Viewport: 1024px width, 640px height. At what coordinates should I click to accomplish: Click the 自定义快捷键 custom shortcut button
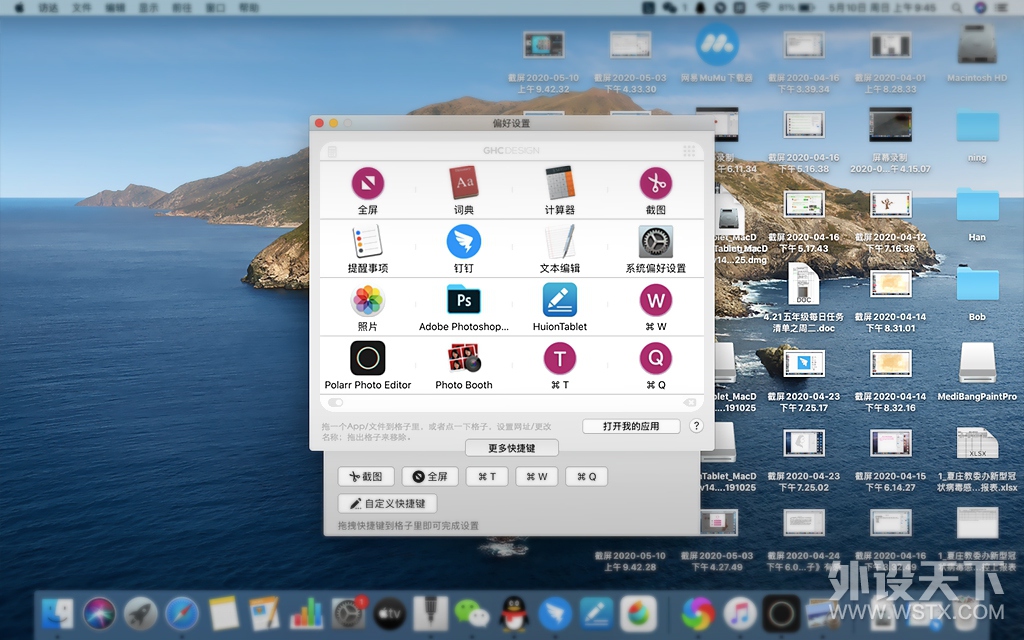pyautogui.click(x=387, y=504)
